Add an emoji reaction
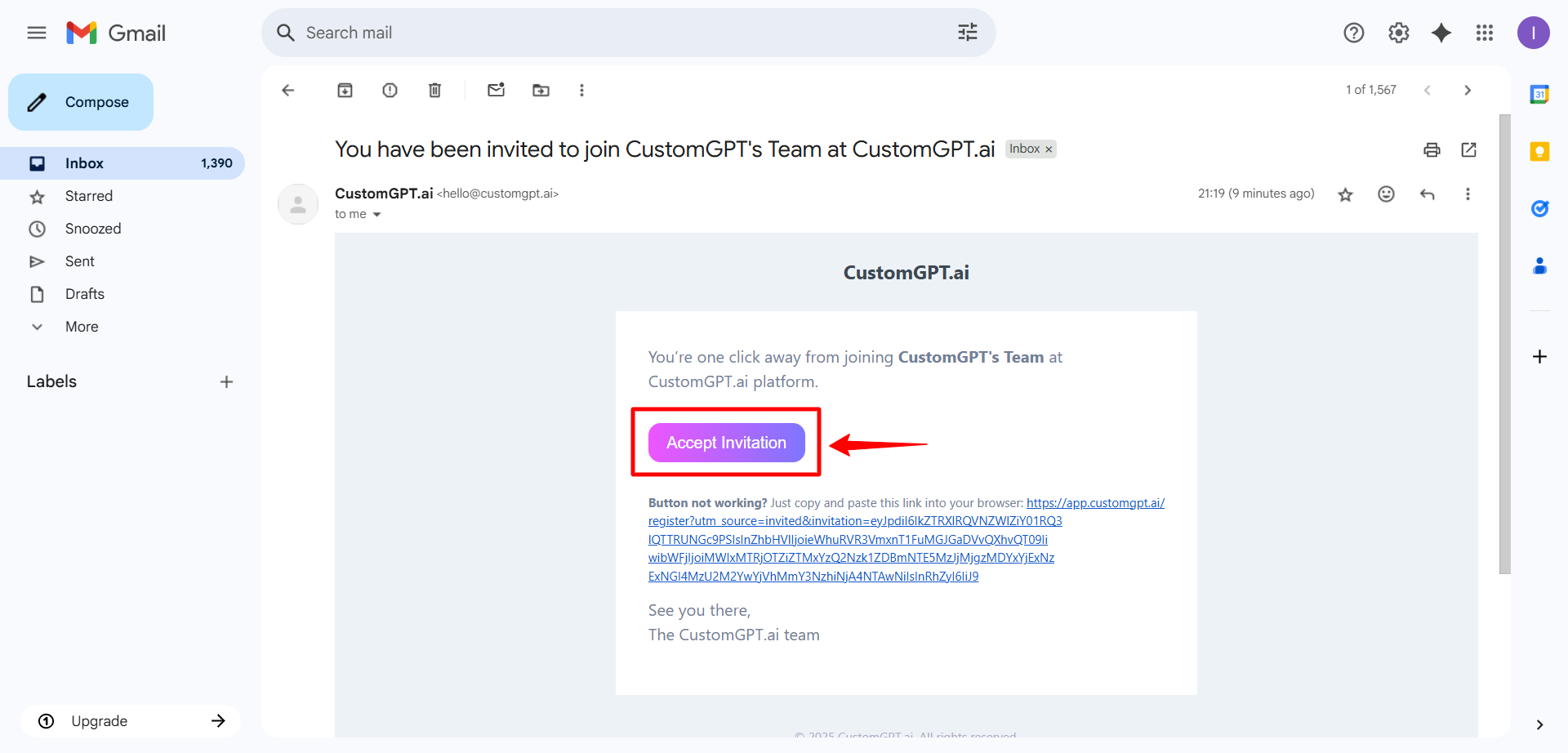 (x=1386, y=194)
